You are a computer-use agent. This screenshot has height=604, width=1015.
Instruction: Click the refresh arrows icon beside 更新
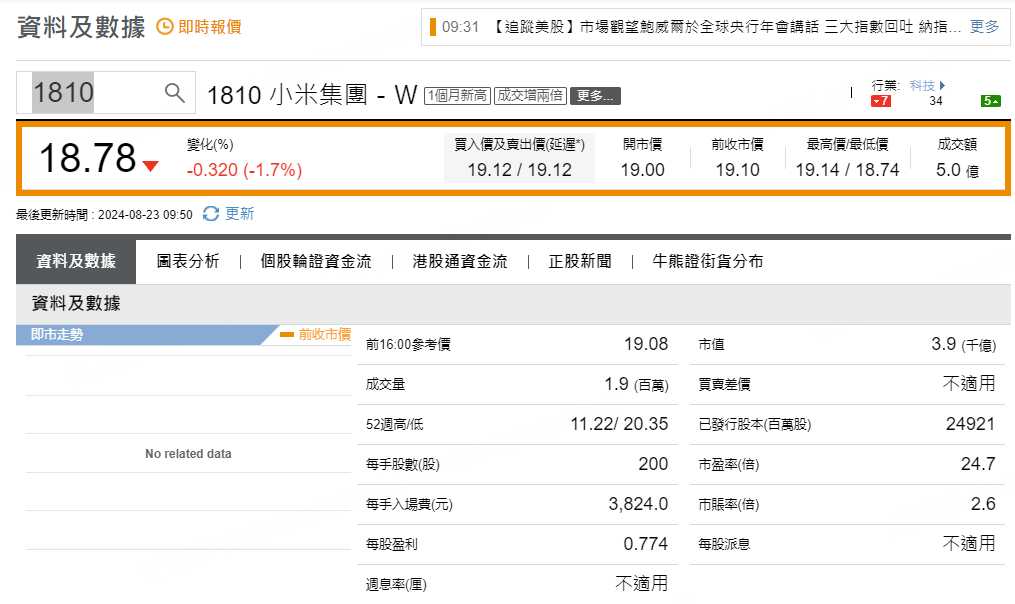pos(211,214)
